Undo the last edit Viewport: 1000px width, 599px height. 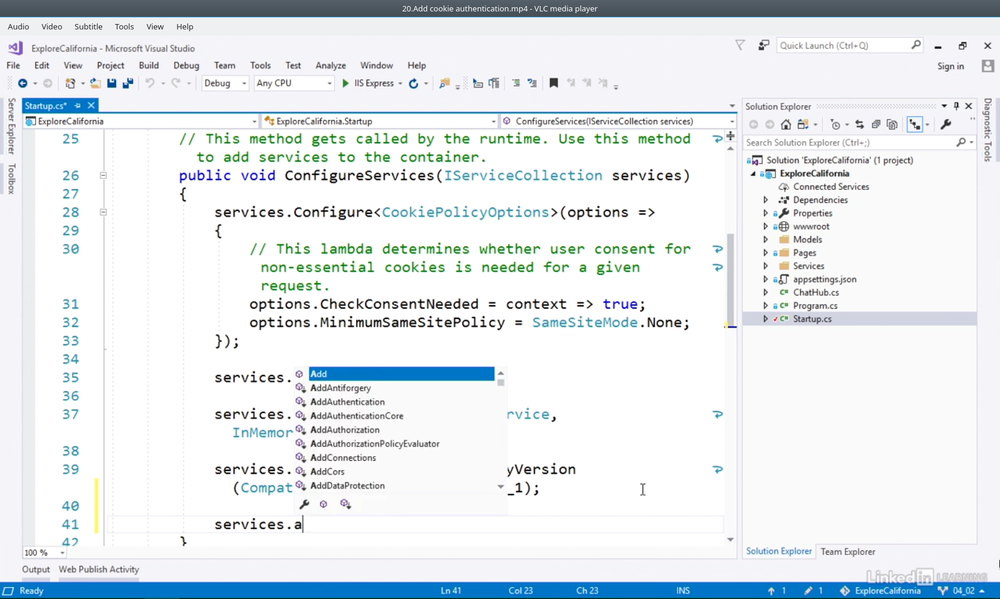pyautogui.click(x=150, y=84)
